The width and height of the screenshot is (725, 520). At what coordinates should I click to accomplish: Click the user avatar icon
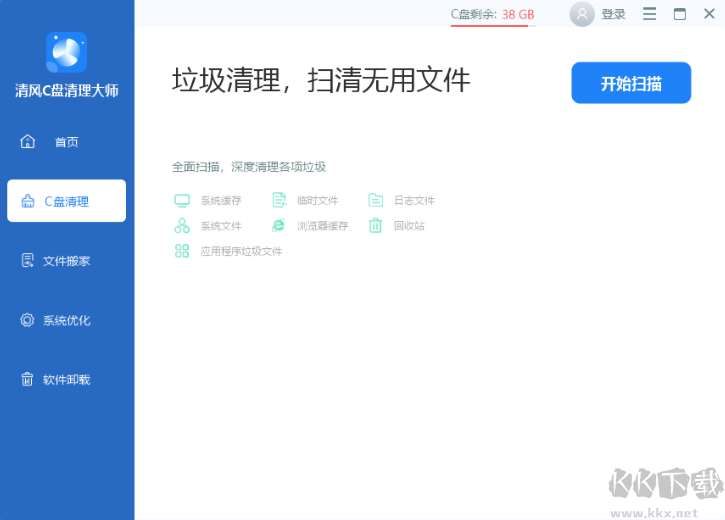point(582,14)
